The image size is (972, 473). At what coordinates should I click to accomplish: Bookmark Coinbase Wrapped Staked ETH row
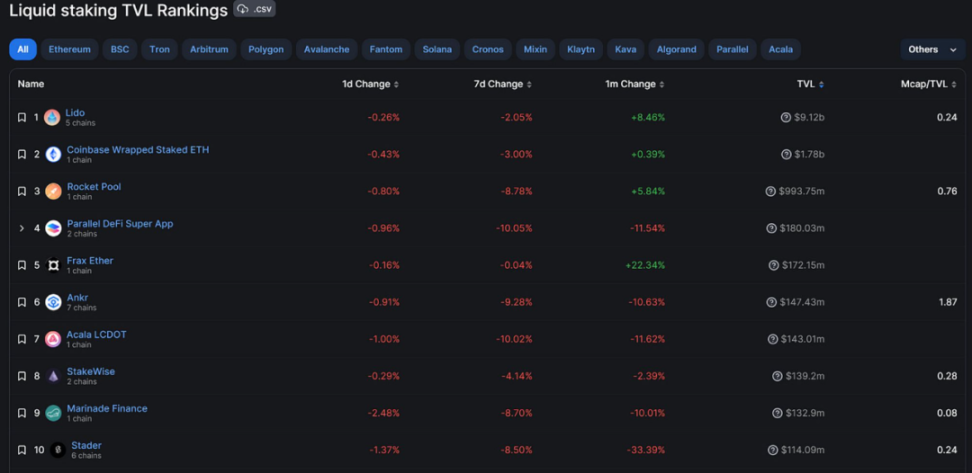click(22, 154)
